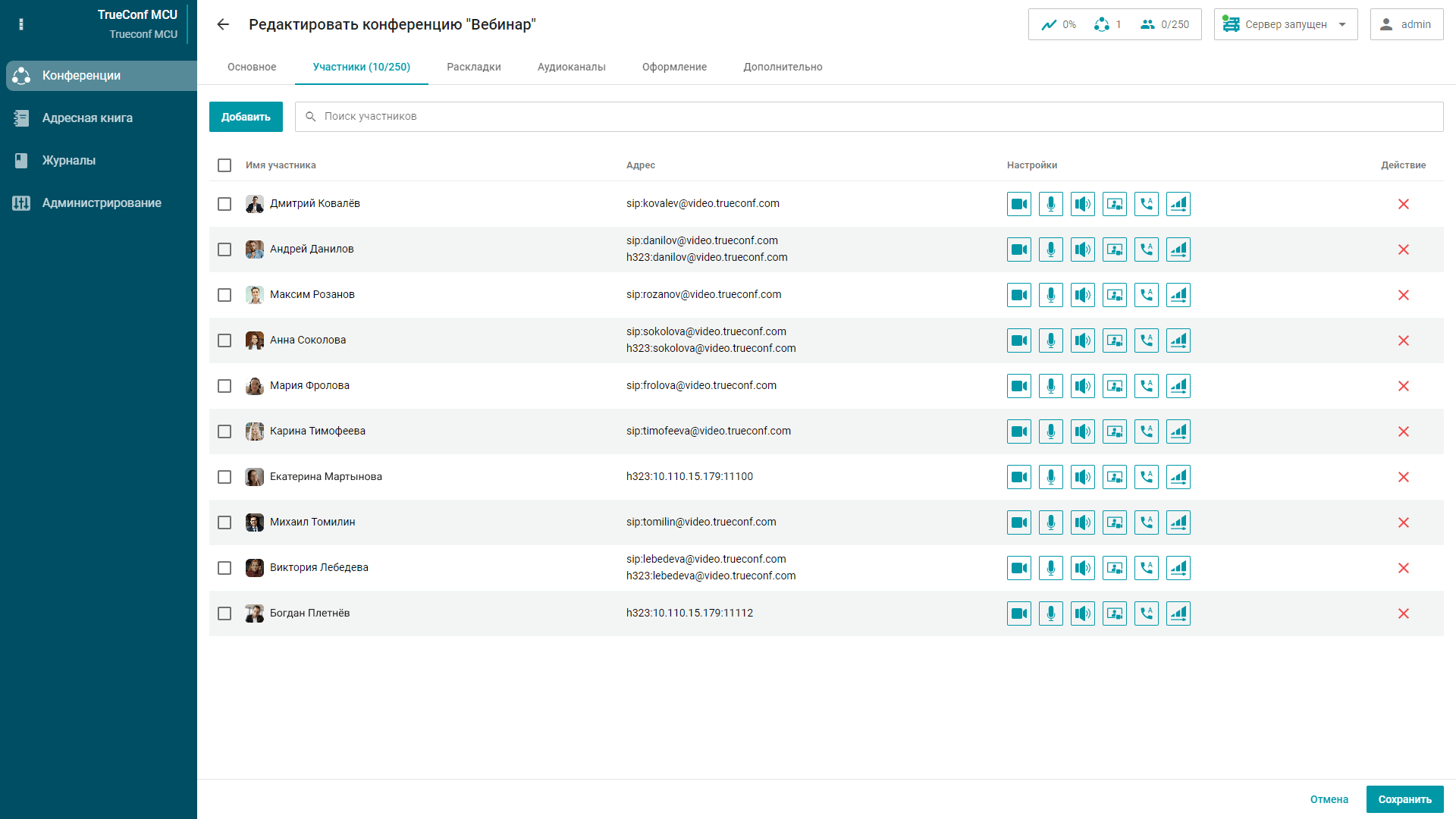Viewport: 1456px width, 819px height.
Task: Remove Михаил Томилин with red X
Action: point(1404,522)
